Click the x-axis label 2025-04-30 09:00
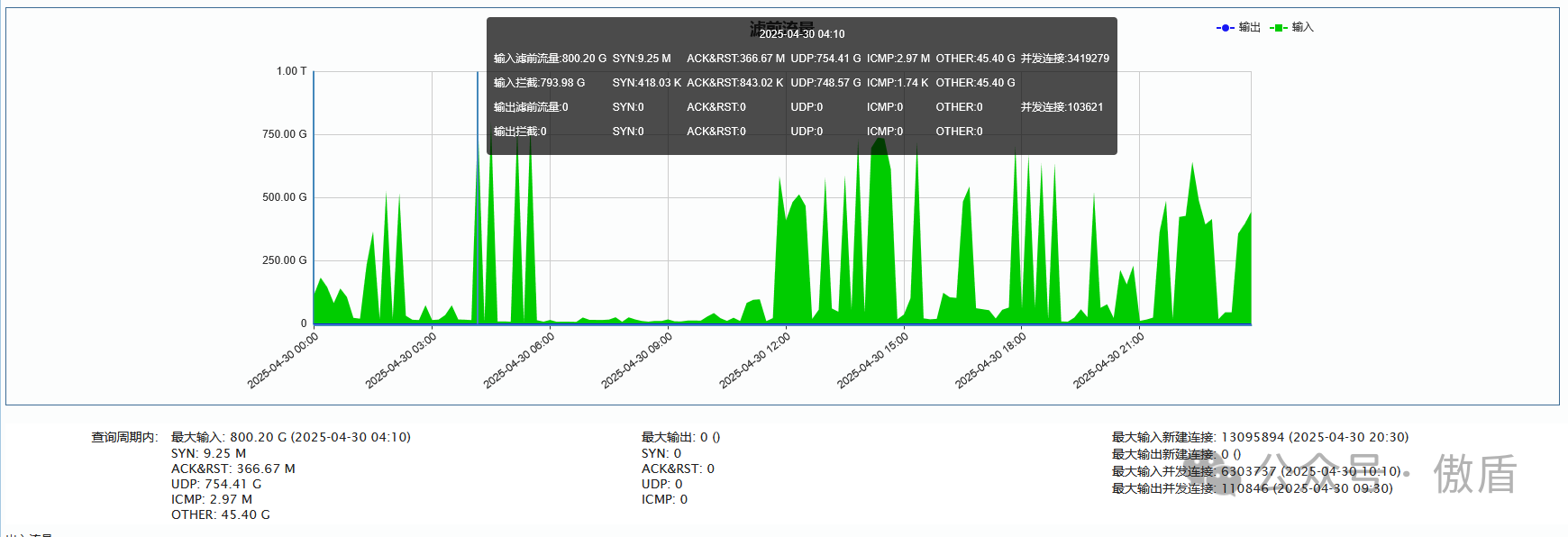1568x537 pixels. [x=637, y=360]
